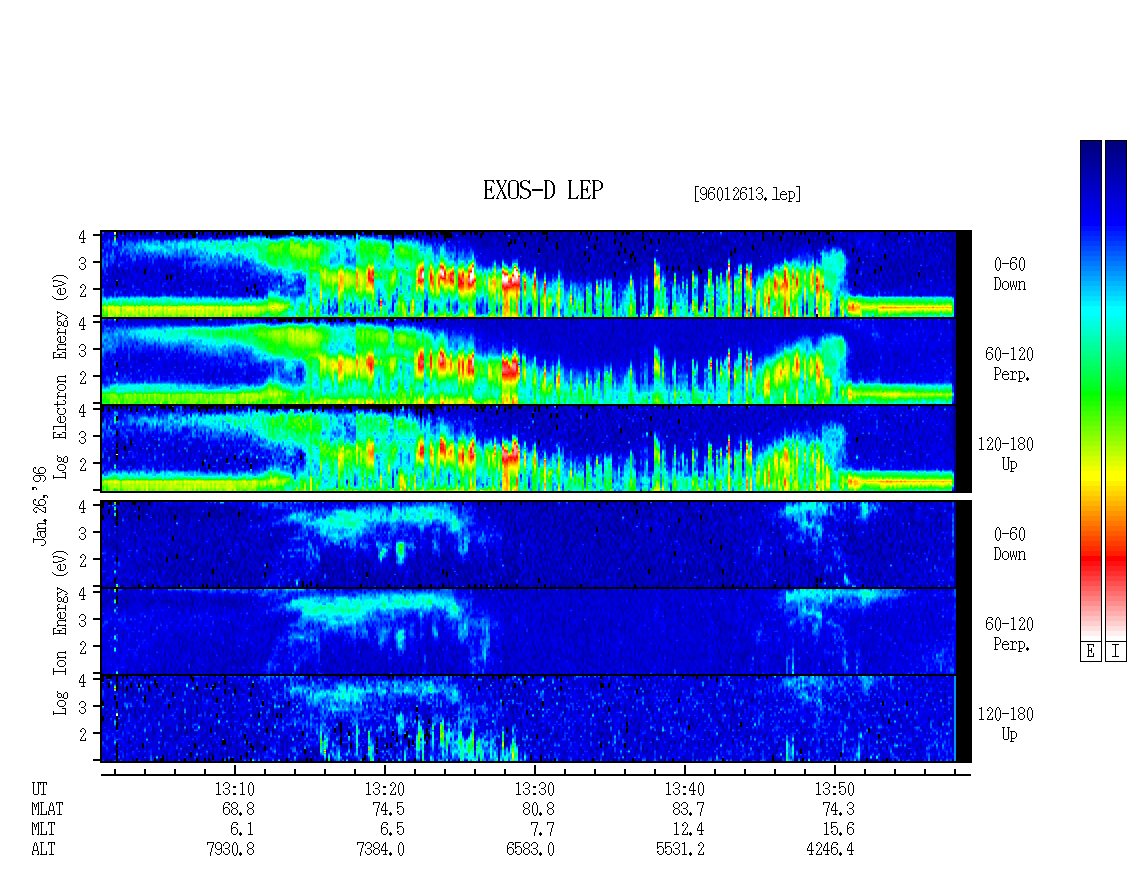Screen dimensions: 1130x875
Task: Select the 13:50 time tick label
Action: click(835, 789)
